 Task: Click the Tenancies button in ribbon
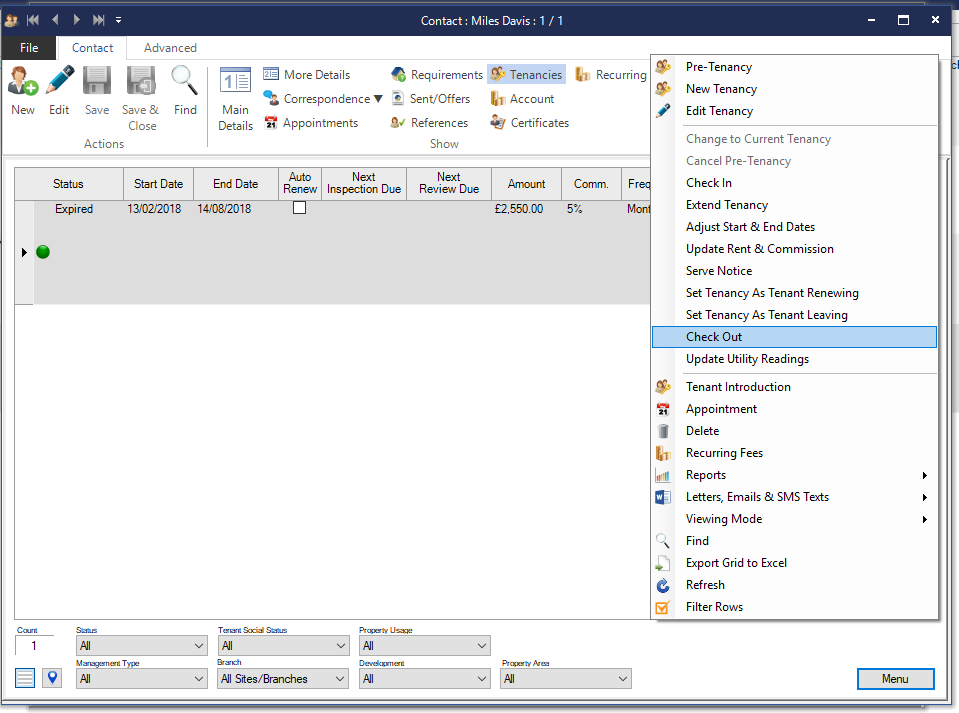click(526, 75)
